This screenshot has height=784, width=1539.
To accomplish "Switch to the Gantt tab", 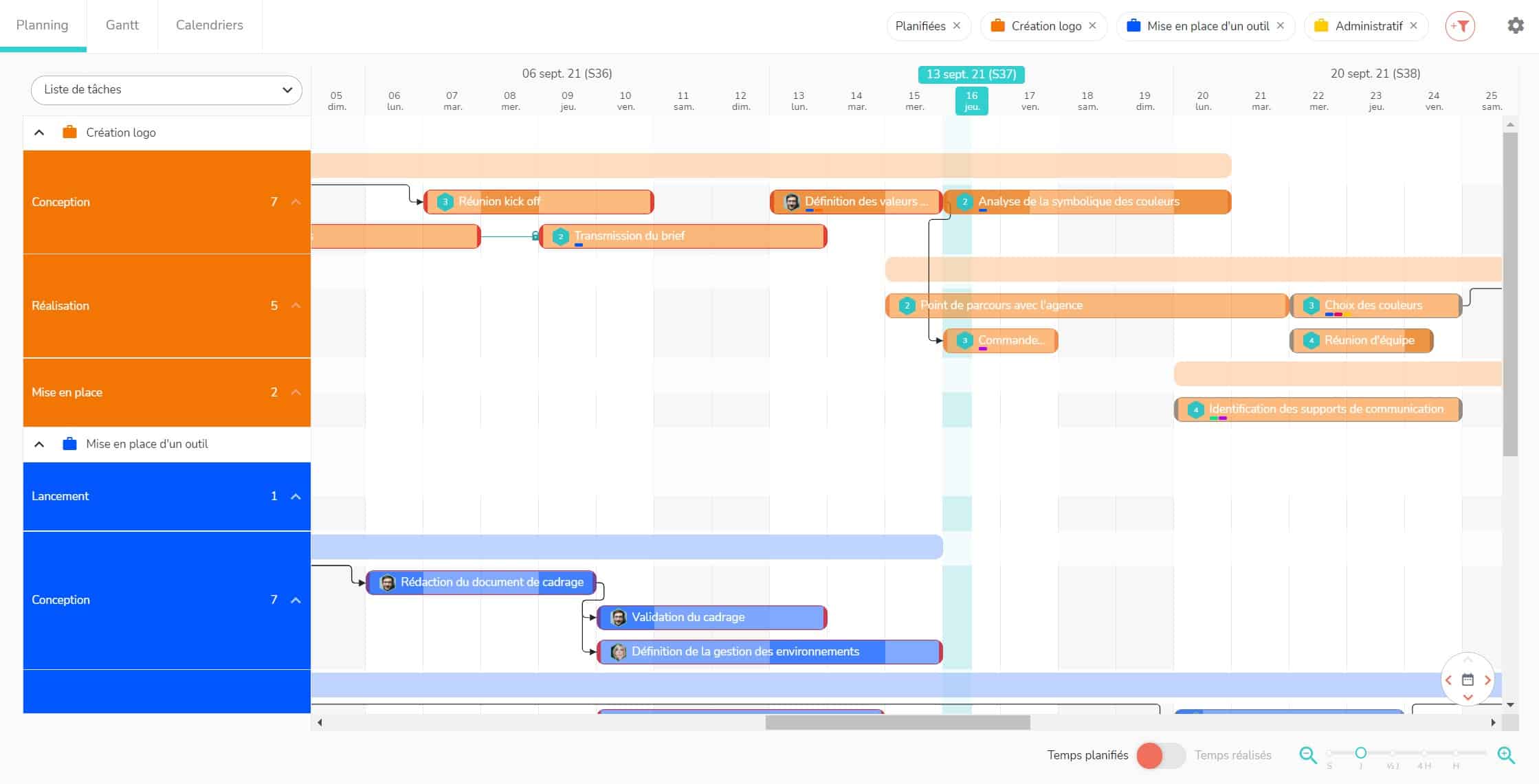I will pyautogui.click(x=122, y=25).
